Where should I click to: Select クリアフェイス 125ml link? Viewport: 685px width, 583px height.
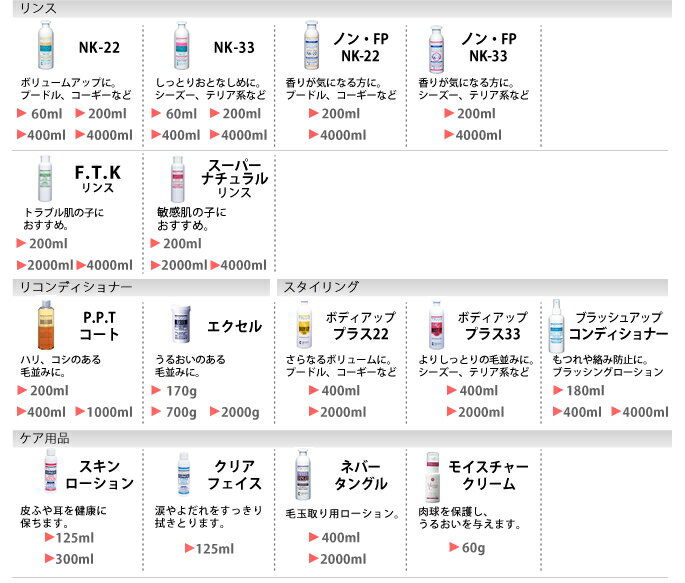(214, 549)
